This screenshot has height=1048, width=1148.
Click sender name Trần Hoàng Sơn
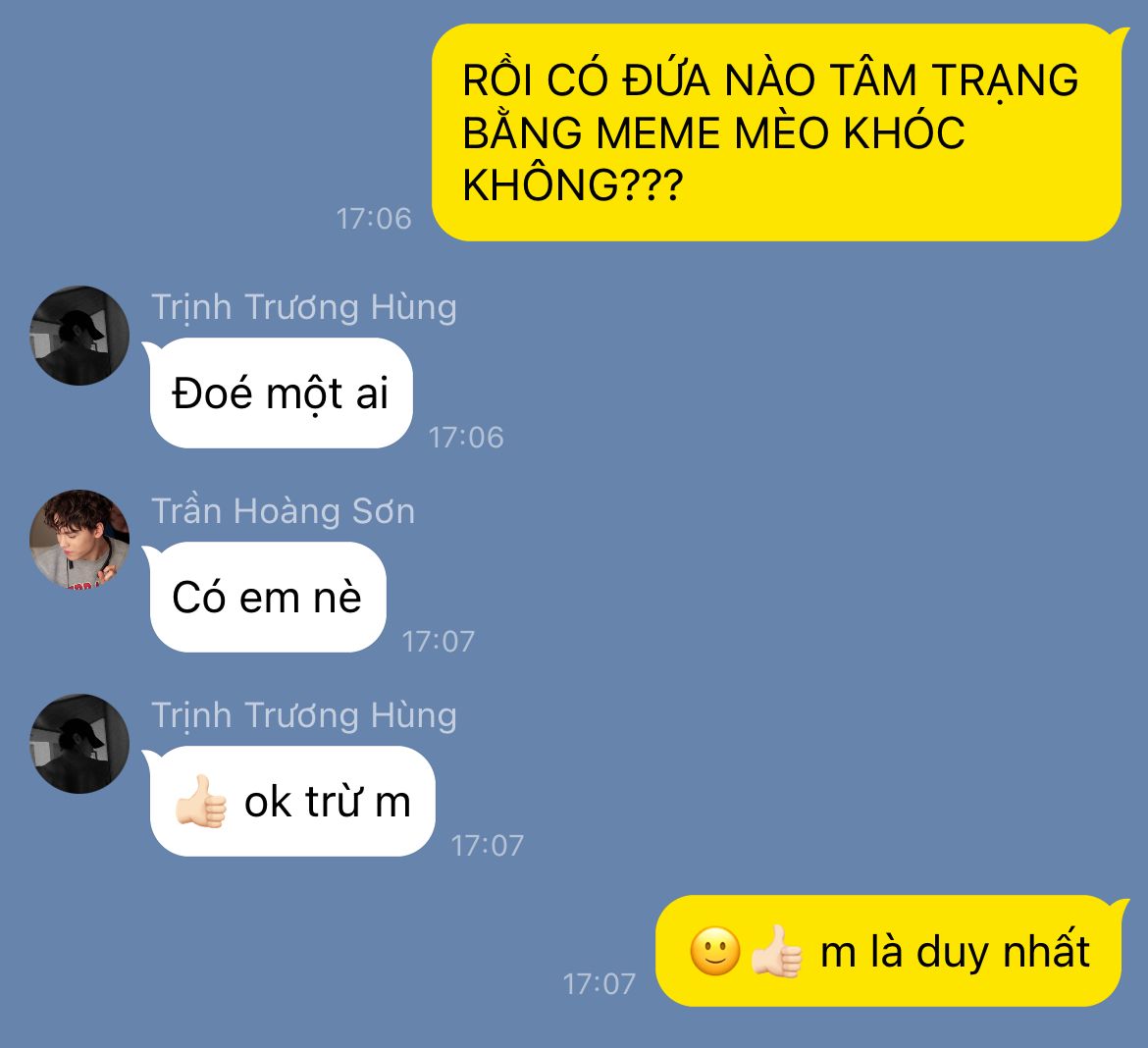(x=283, y=511)
